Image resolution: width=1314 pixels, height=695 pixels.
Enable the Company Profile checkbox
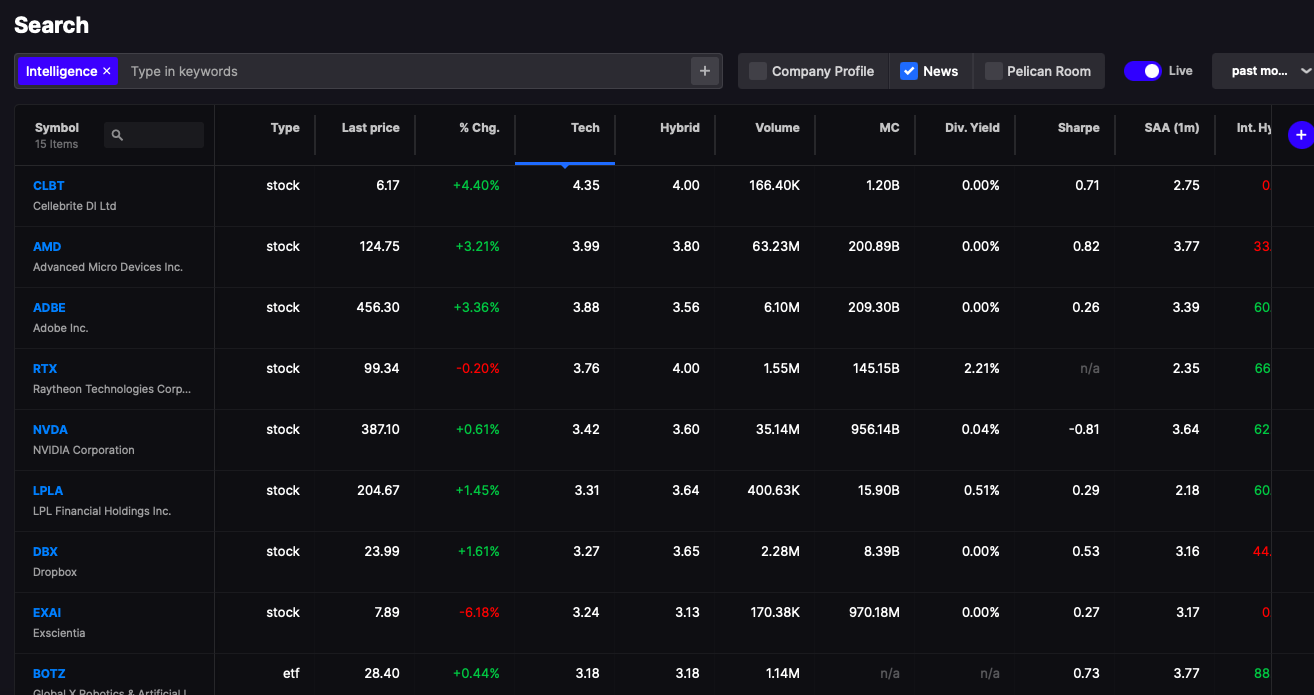point(758,71)
